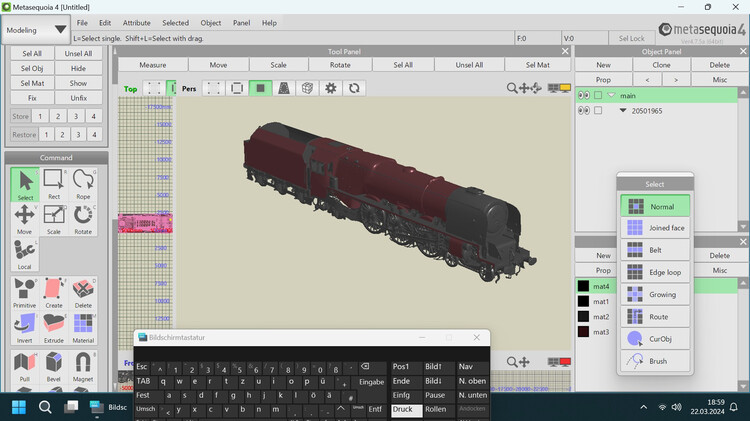Activate the Rect selection tool

[54, 184]
